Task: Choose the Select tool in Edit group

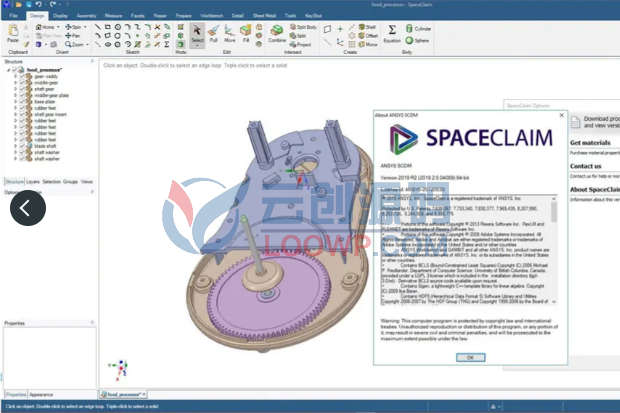Action: 197,34
